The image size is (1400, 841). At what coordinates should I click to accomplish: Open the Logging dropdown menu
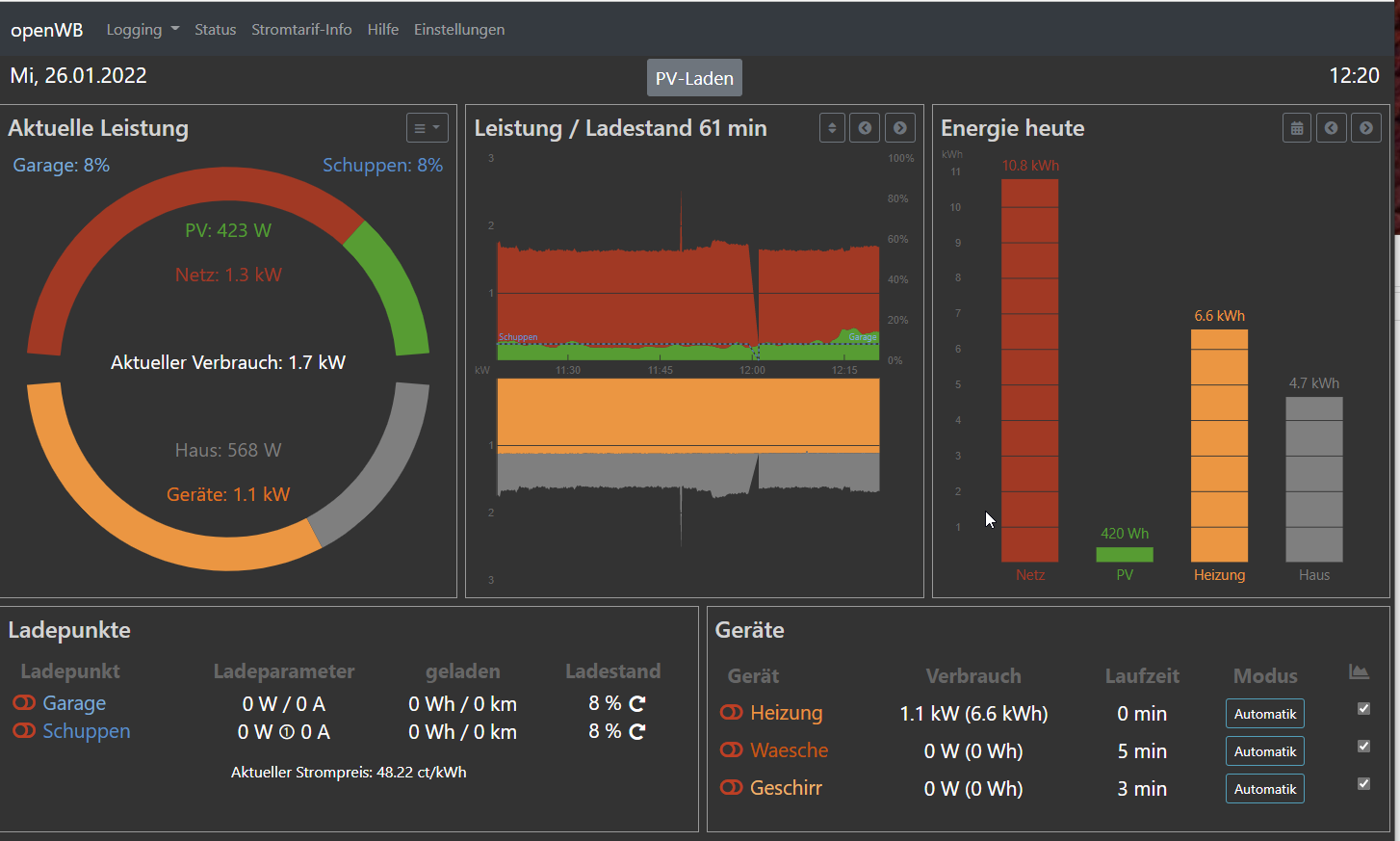pyautogui.click(x=143, y=30)
